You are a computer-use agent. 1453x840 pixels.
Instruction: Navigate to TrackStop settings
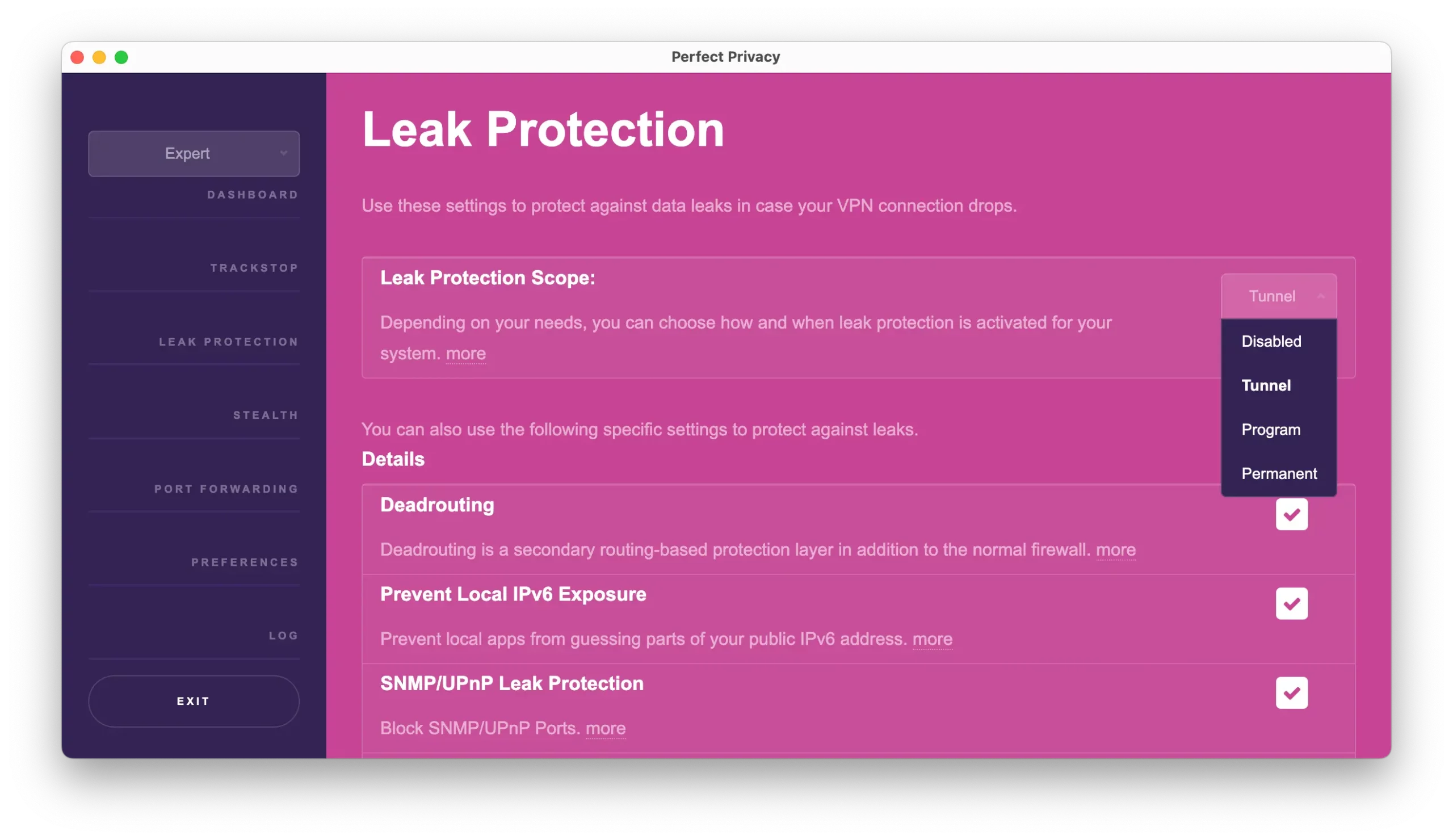(254, 267)
